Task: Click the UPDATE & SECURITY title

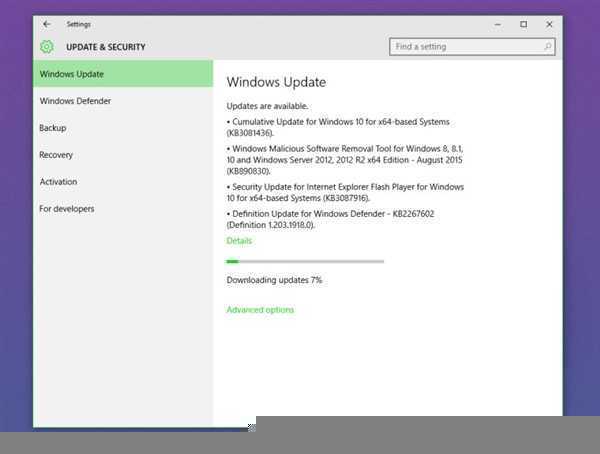Action: pos(106,47)
